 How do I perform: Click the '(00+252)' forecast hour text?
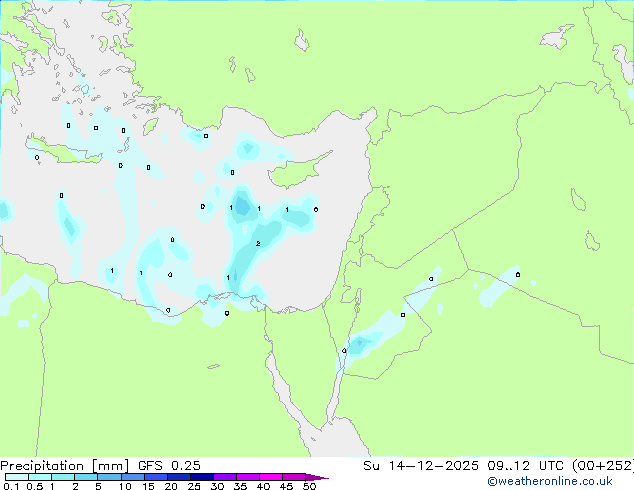click(x=602, y=466)
